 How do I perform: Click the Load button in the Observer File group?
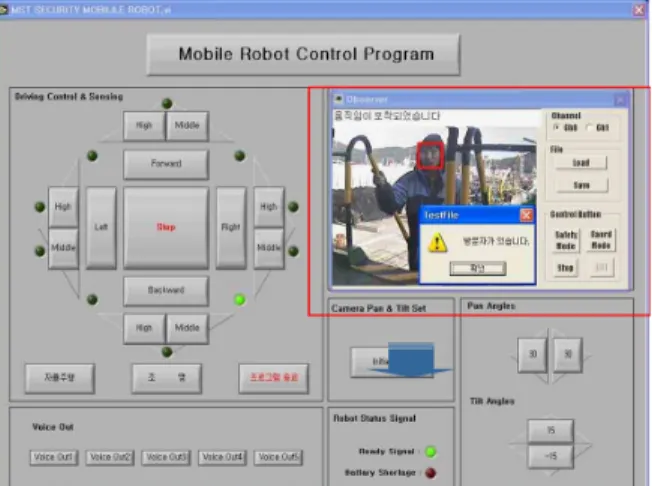[581, 163]
